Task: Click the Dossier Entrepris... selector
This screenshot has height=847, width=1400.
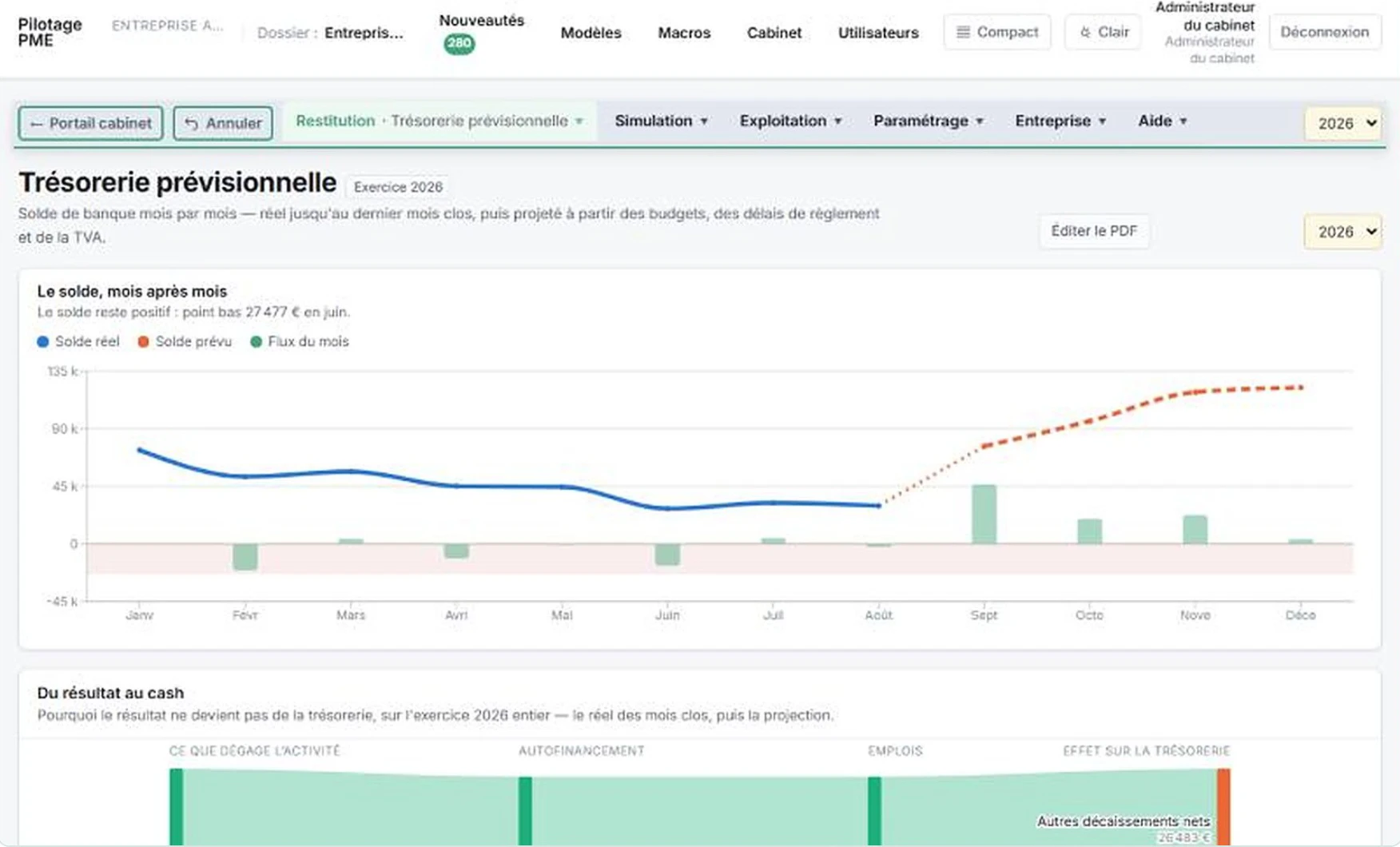Action: click(330, 33)
